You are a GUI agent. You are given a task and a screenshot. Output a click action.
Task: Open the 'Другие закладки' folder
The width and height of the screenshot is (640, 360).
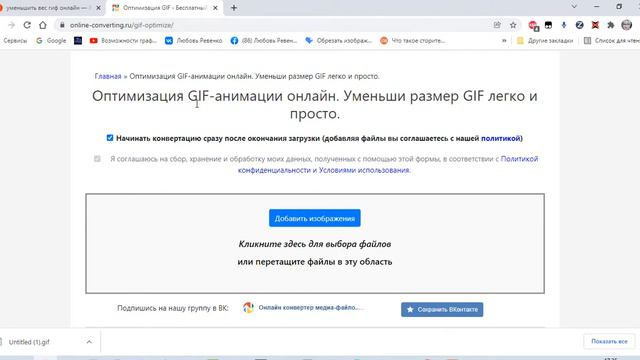(x=545, y=40)
